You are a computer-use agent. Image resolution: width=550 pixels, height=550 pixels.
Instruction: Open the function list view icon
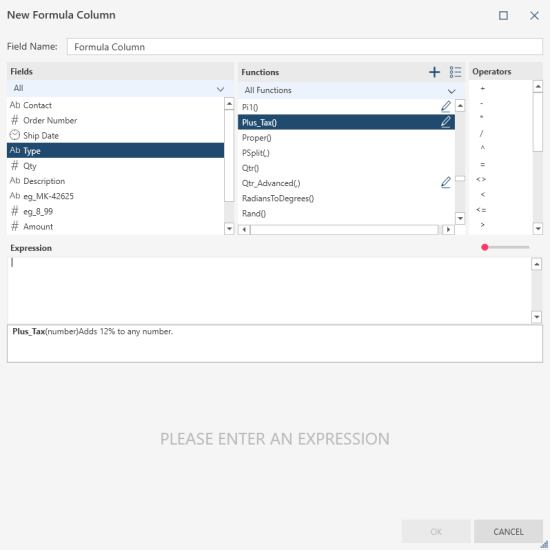click(455, 72)
